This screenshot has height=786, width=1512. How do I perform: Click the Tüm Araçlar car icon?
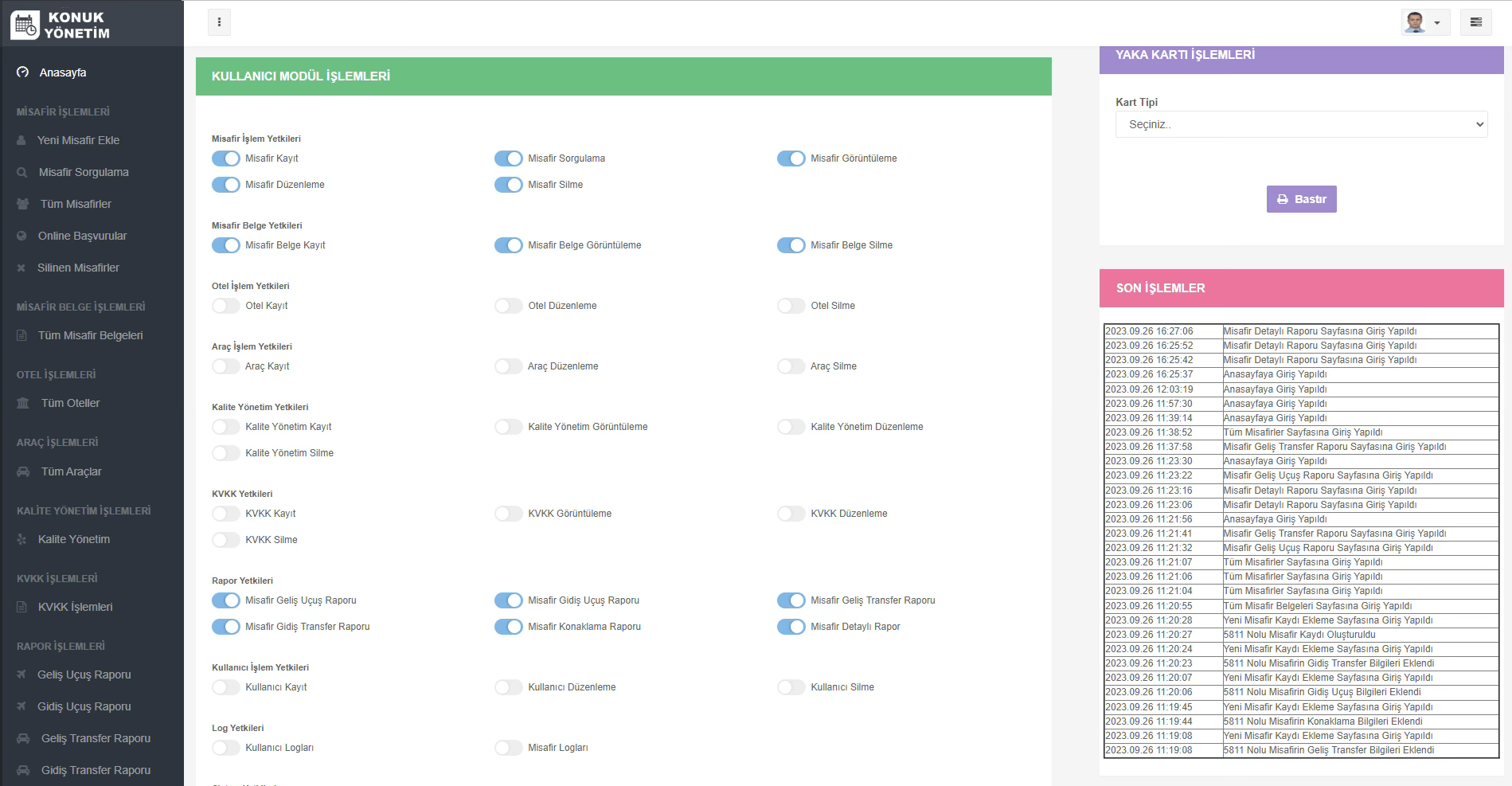click(x=23, y=471)
